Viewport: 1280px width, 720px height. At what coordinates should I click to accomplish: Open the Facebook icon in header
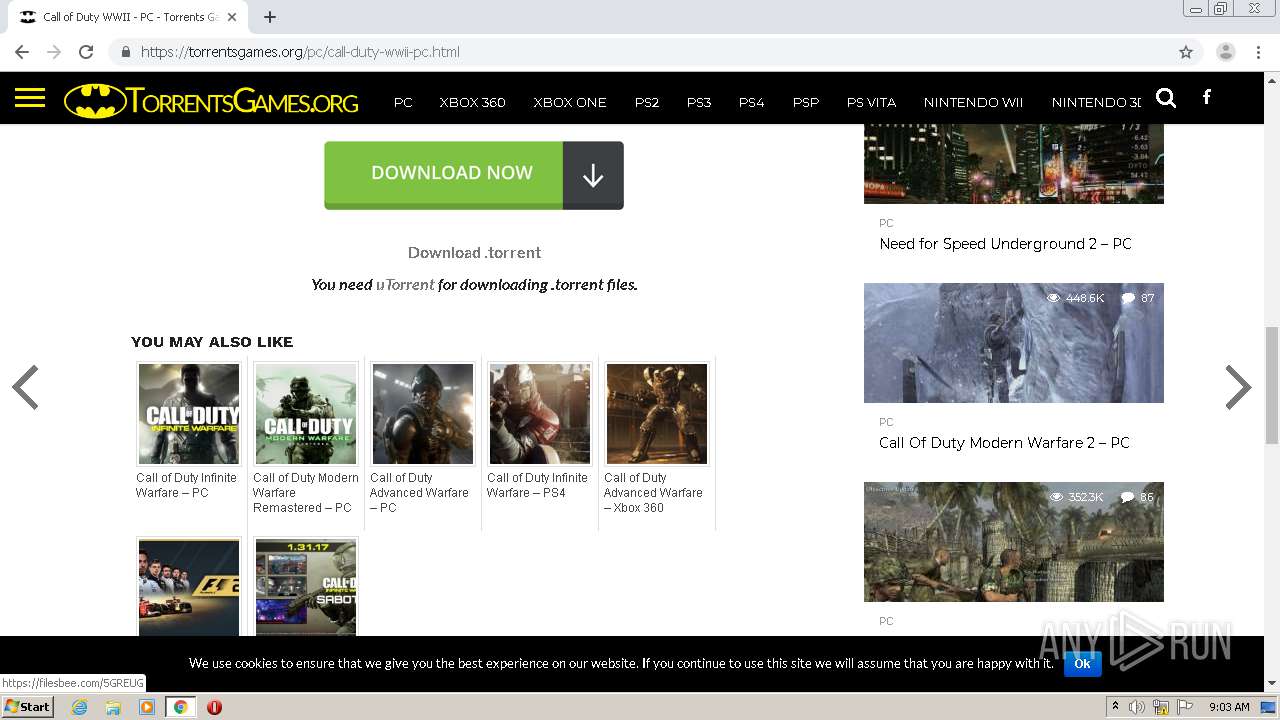1207,97
